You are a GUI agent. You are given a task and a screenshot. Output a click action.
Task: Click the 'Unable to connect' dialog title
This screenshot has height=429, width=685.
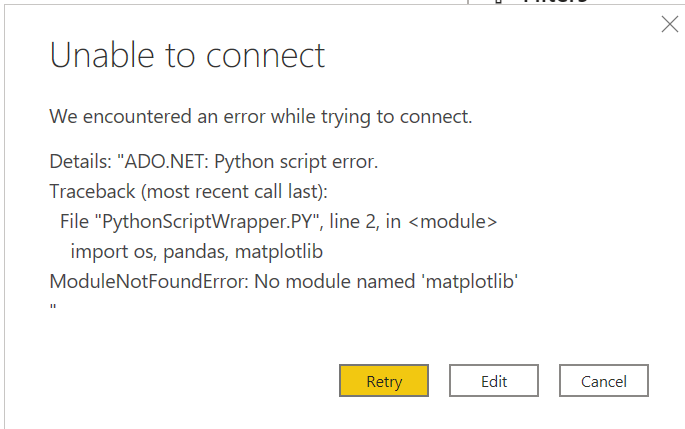(x=187, y=55)
